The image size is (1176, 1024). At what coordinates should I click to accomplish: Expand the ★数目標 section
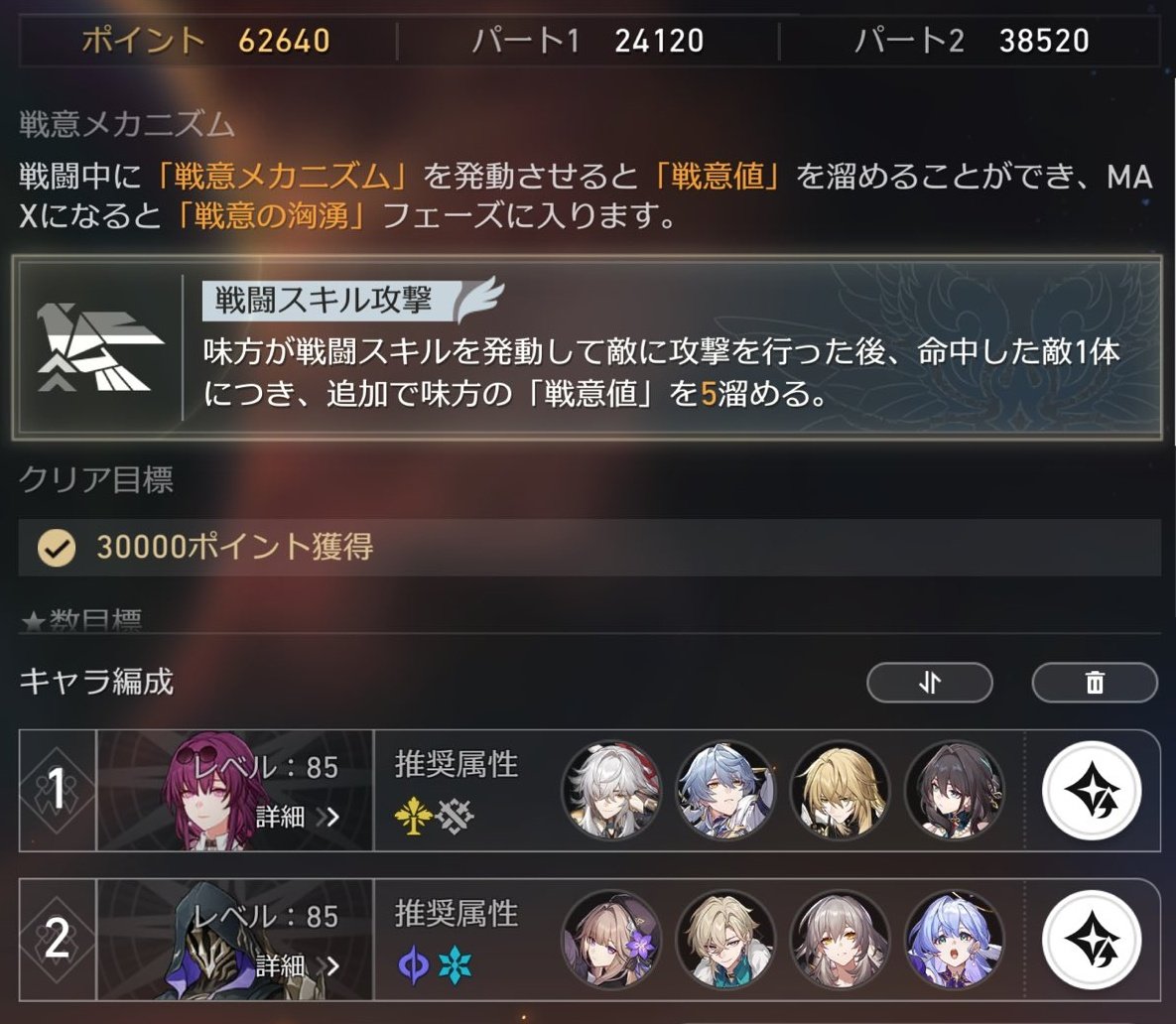pyautogui.click(x=80, y=620)
